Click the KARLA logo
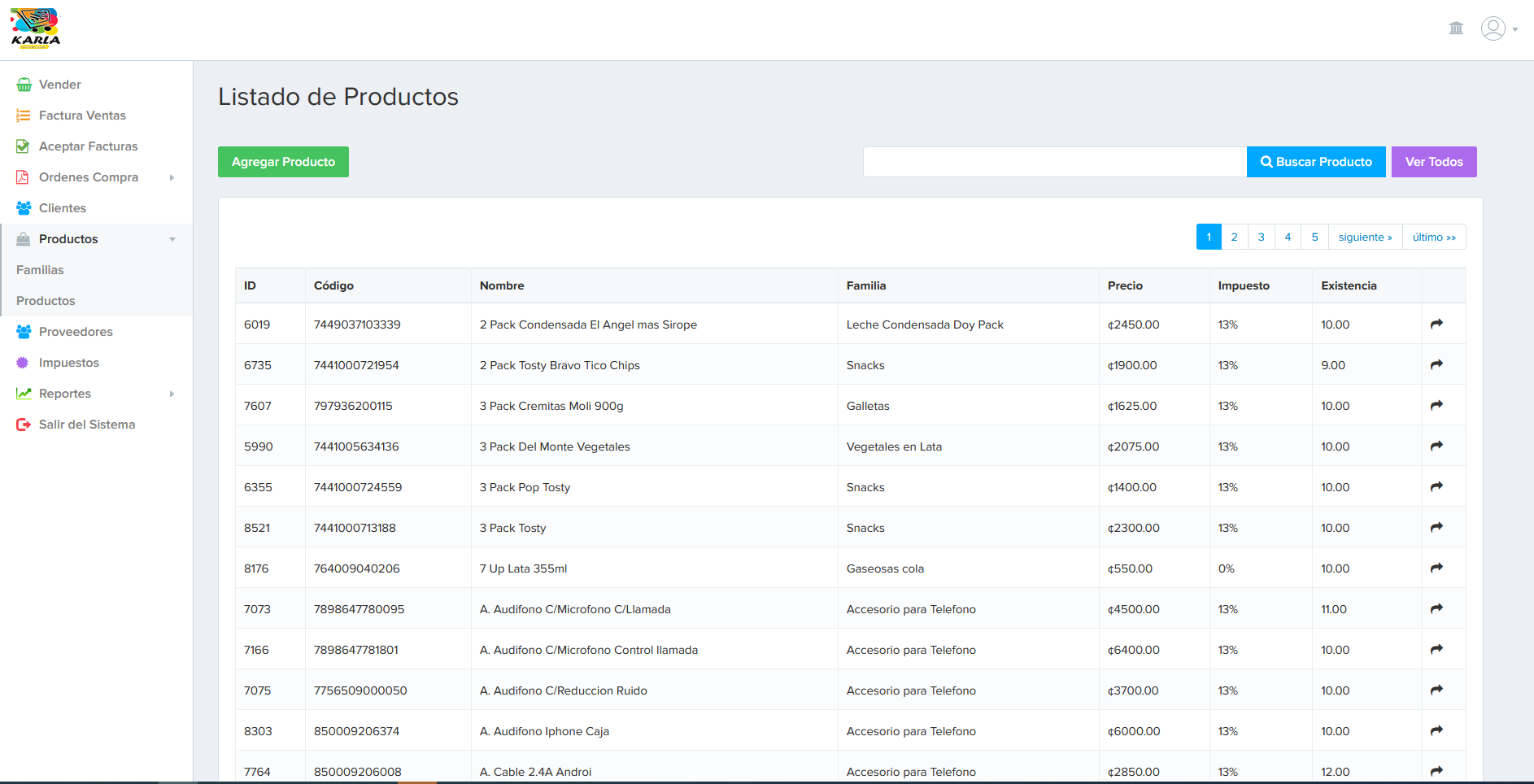This screenshot has height=784, width=1534. (35, 28)
